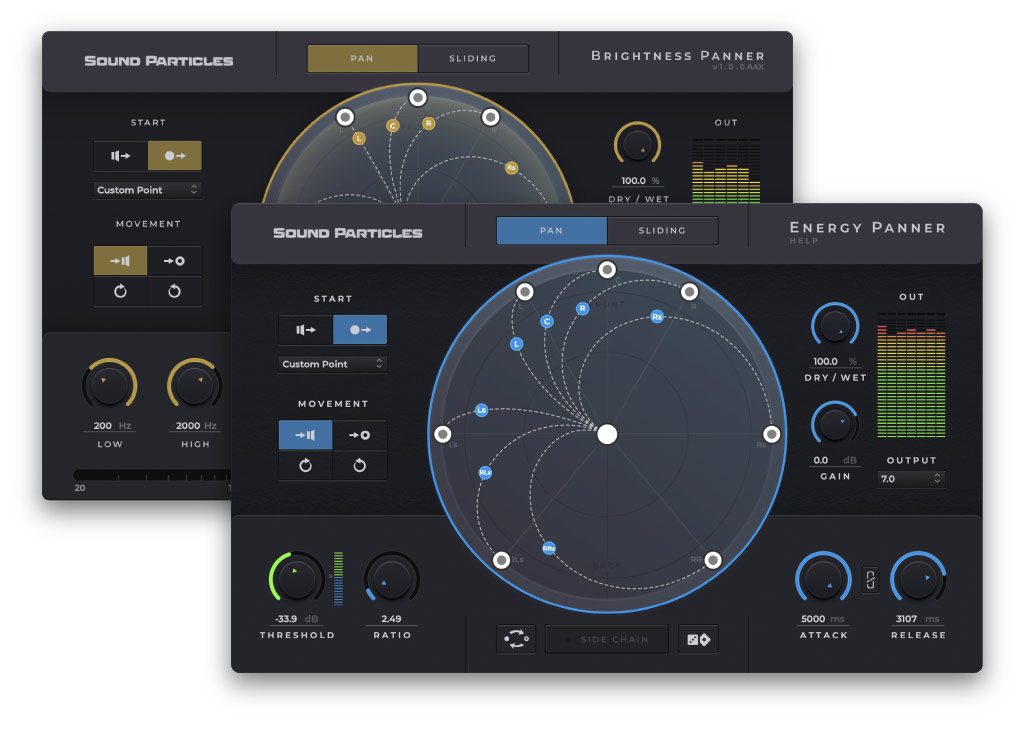
Task: Choose move-to-speaker movement in Energy Panner
Action: pyautogui.click(x=306, y=435)
